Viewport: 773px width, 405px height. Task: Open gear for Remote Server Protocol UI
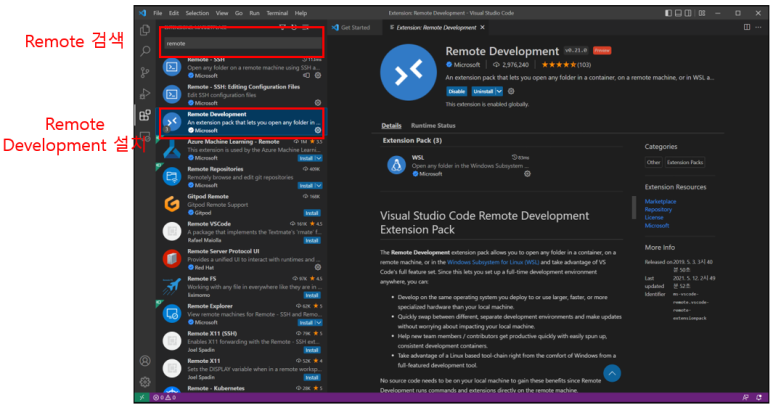[318, 267]
